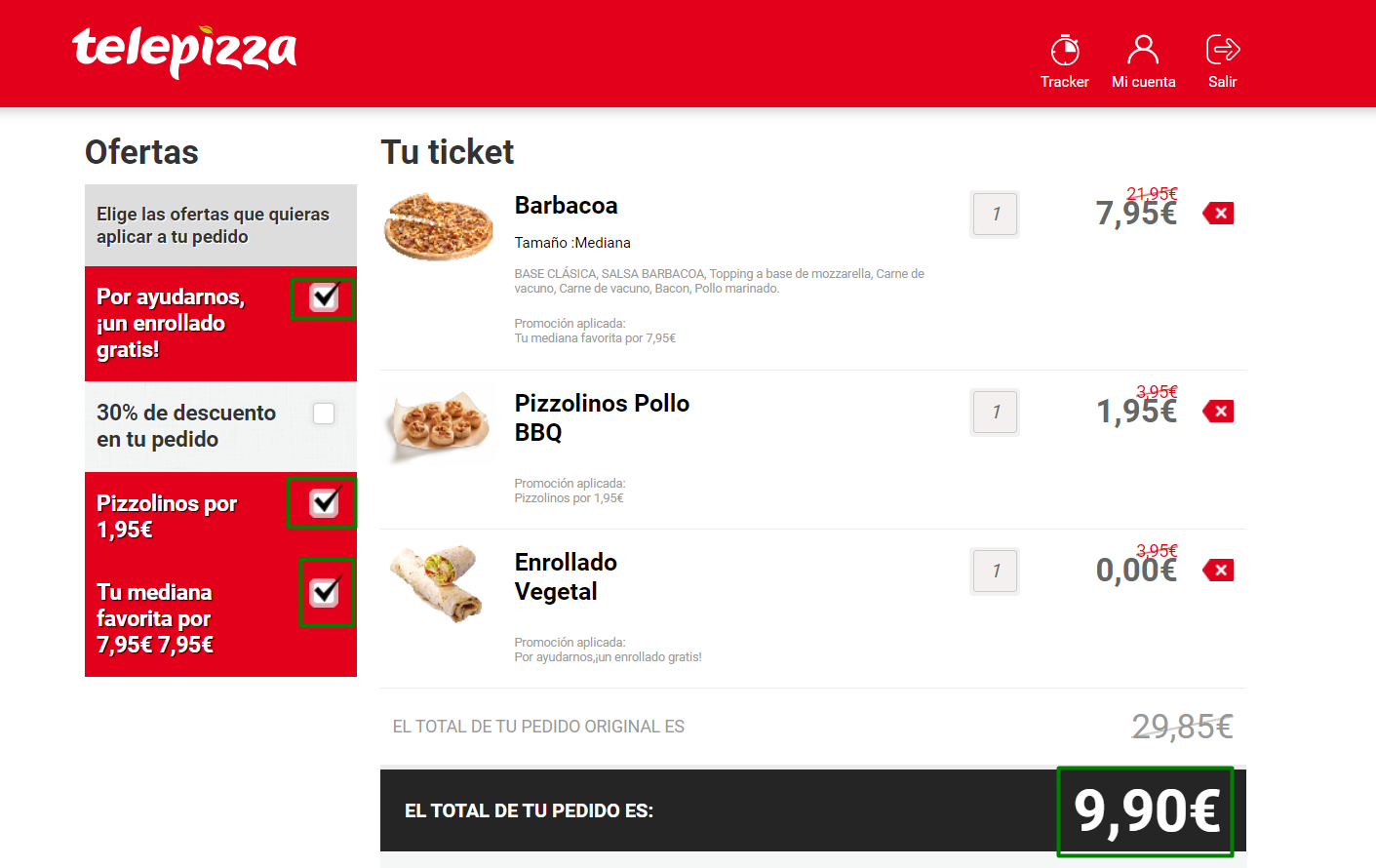Remove Enrollado Vegetal via the red X icon

[1217, 569]
